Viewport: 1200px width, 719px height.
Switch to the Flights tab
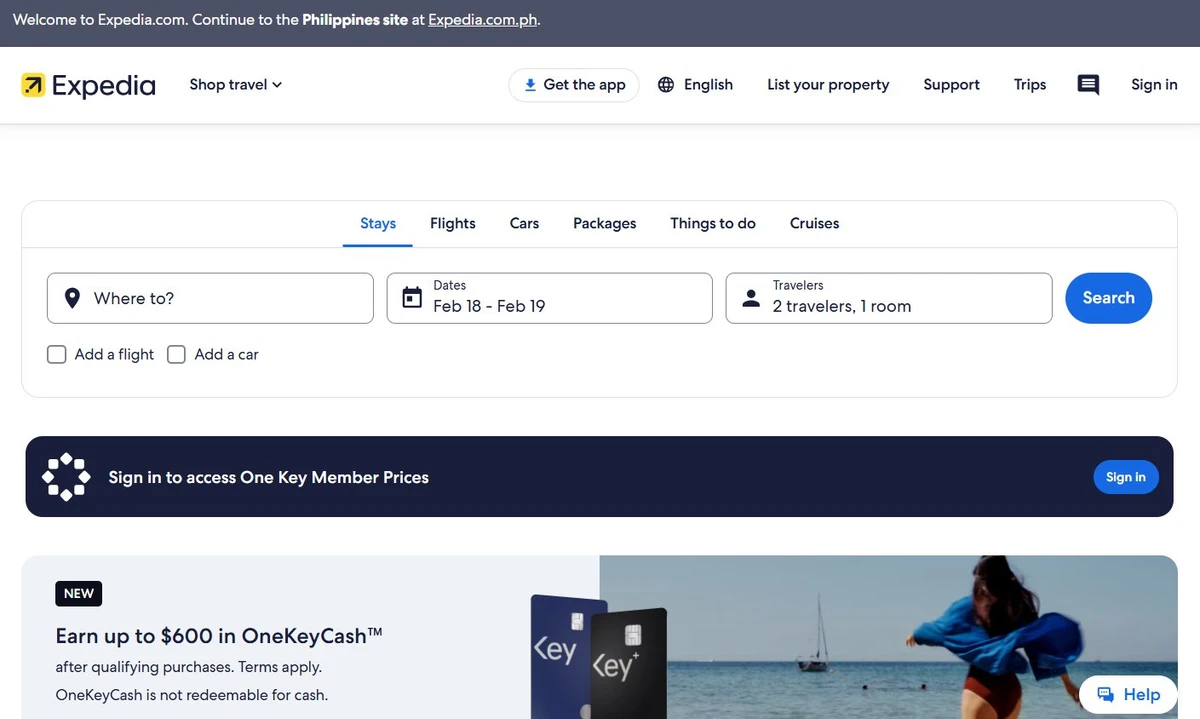pyautogui.click(x=452, y=223)
